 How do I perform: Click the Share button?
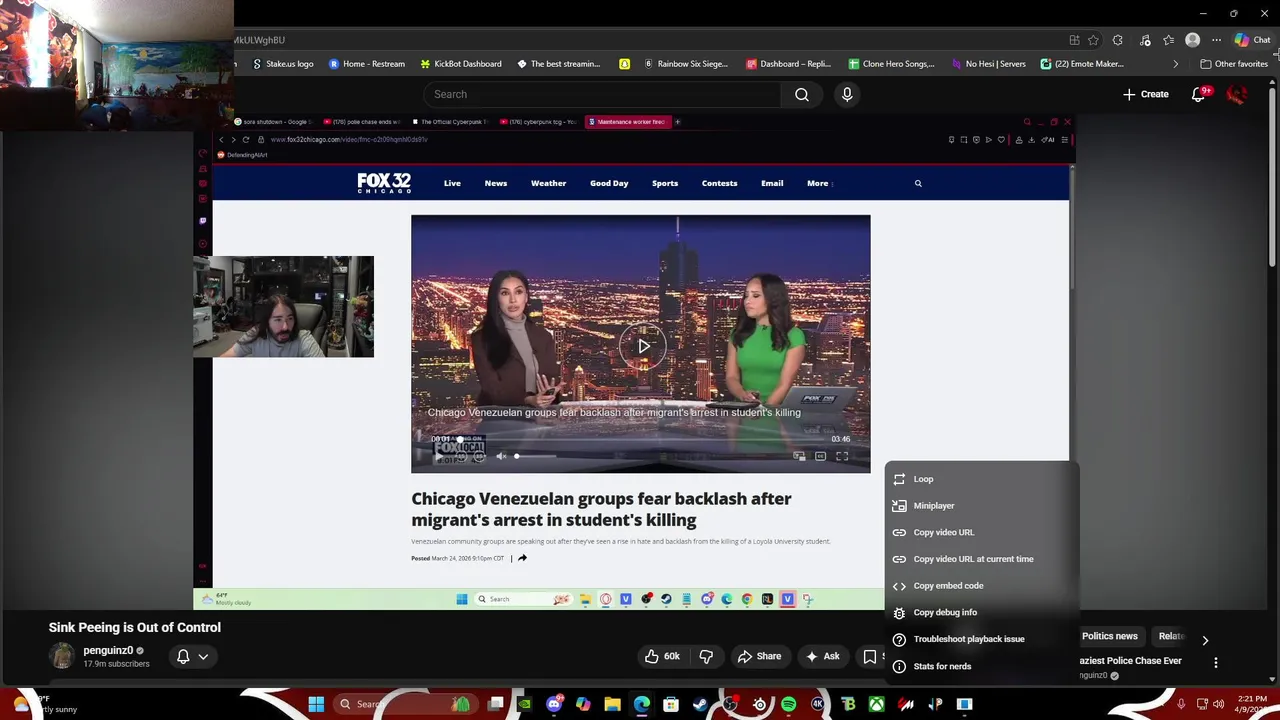click(759, 656)
